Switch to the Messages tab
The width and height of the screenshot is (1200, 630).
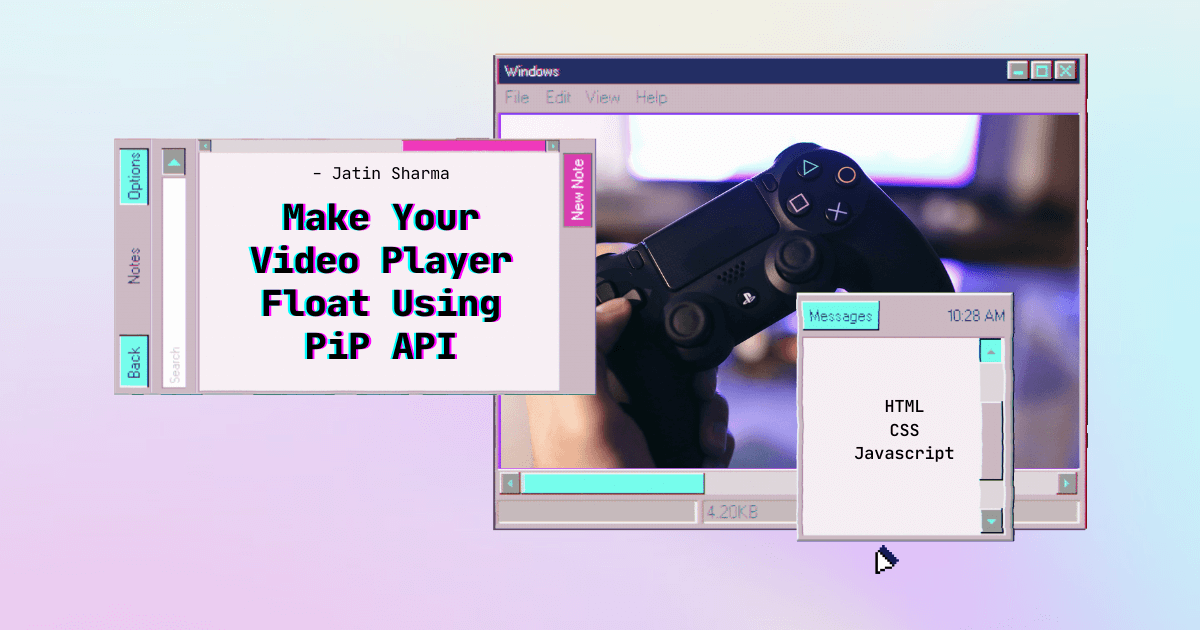coord(840,315)
